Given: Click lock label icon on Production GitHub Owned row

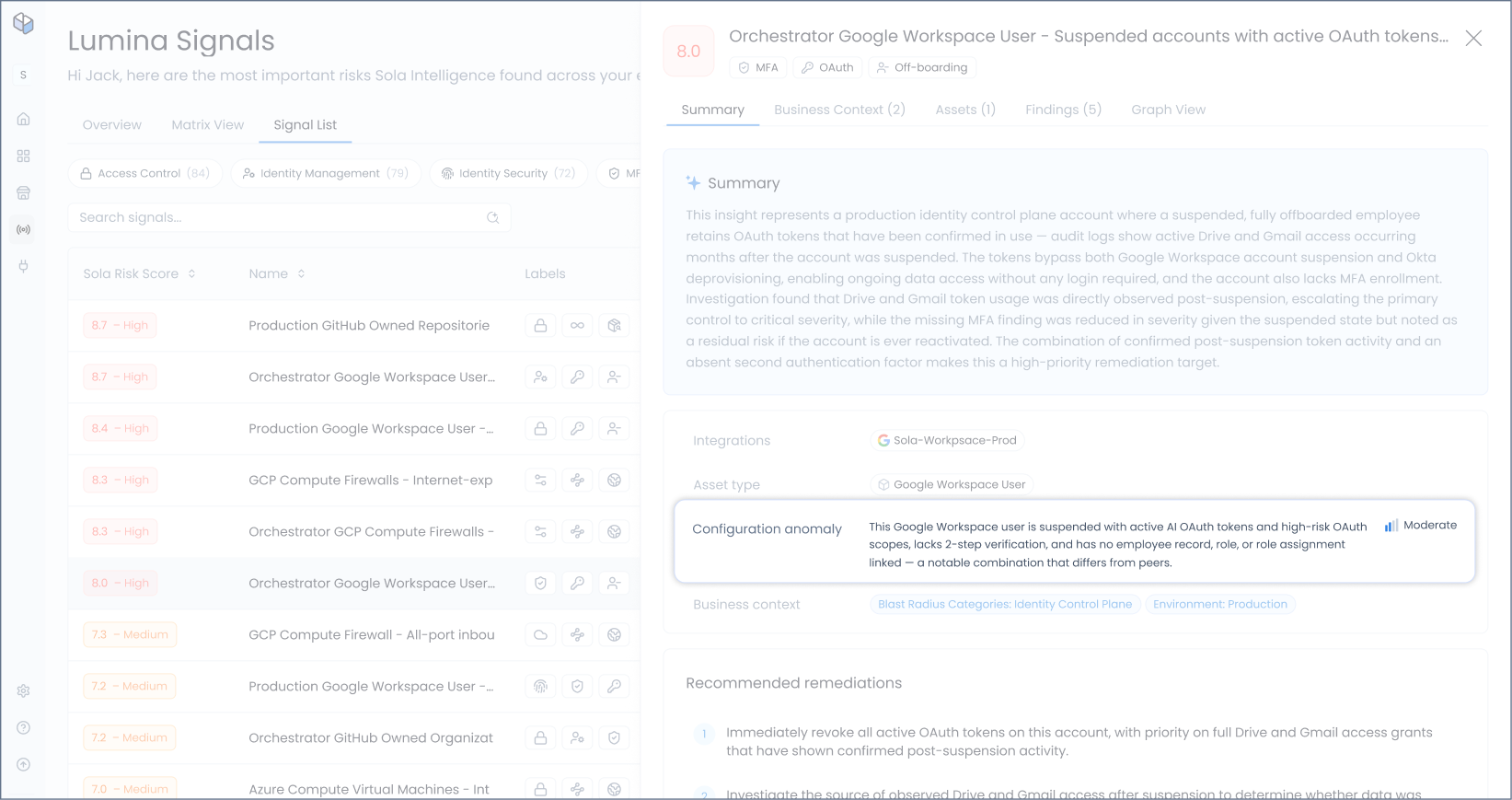Looking at the screenshot, I should (x=541, y=325).
